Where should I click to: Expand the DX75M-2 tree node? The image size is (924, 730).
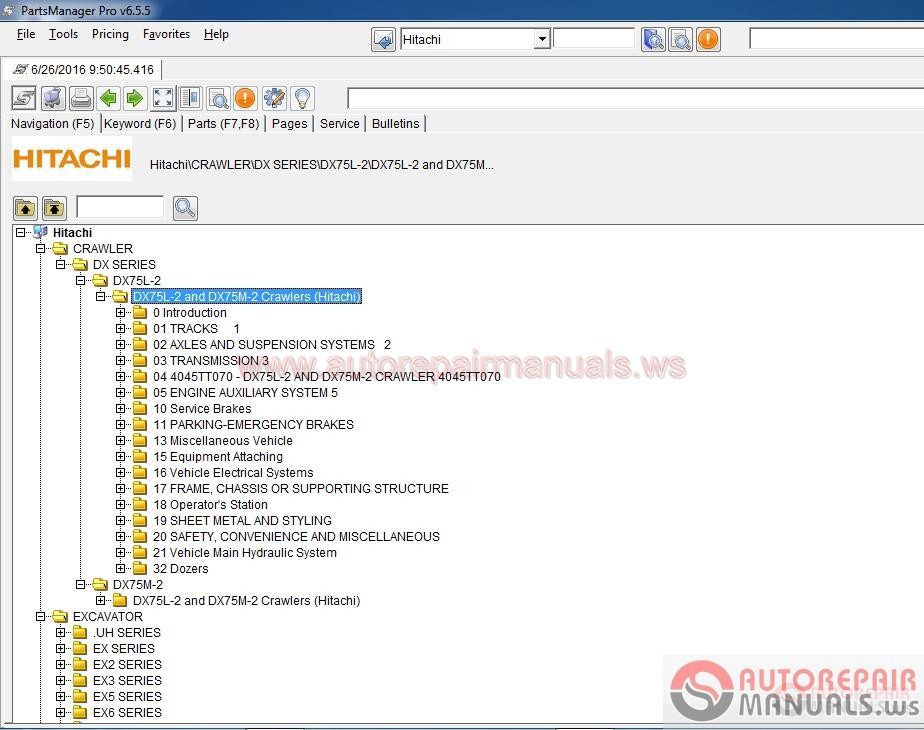pyautogui.click(x=82, y=584)
